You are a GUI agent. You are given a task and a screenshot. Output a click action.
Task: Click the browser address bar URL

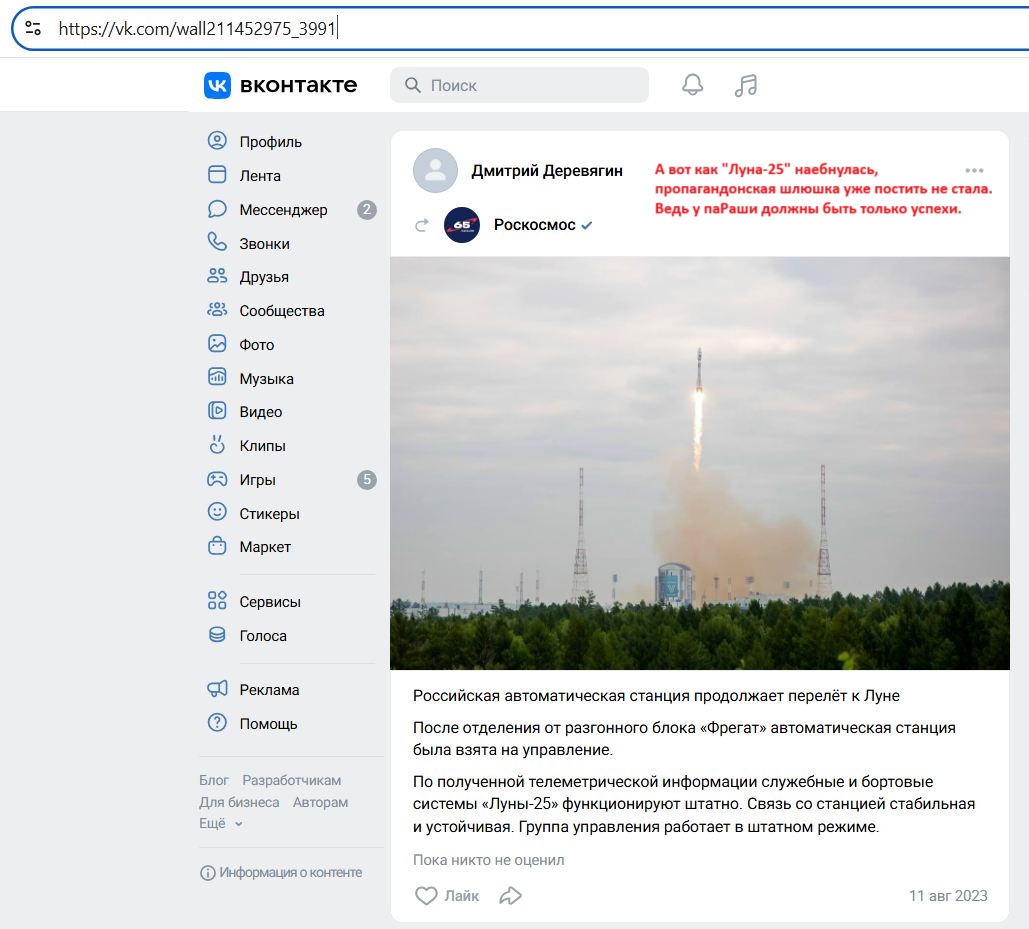coord(197,28)
